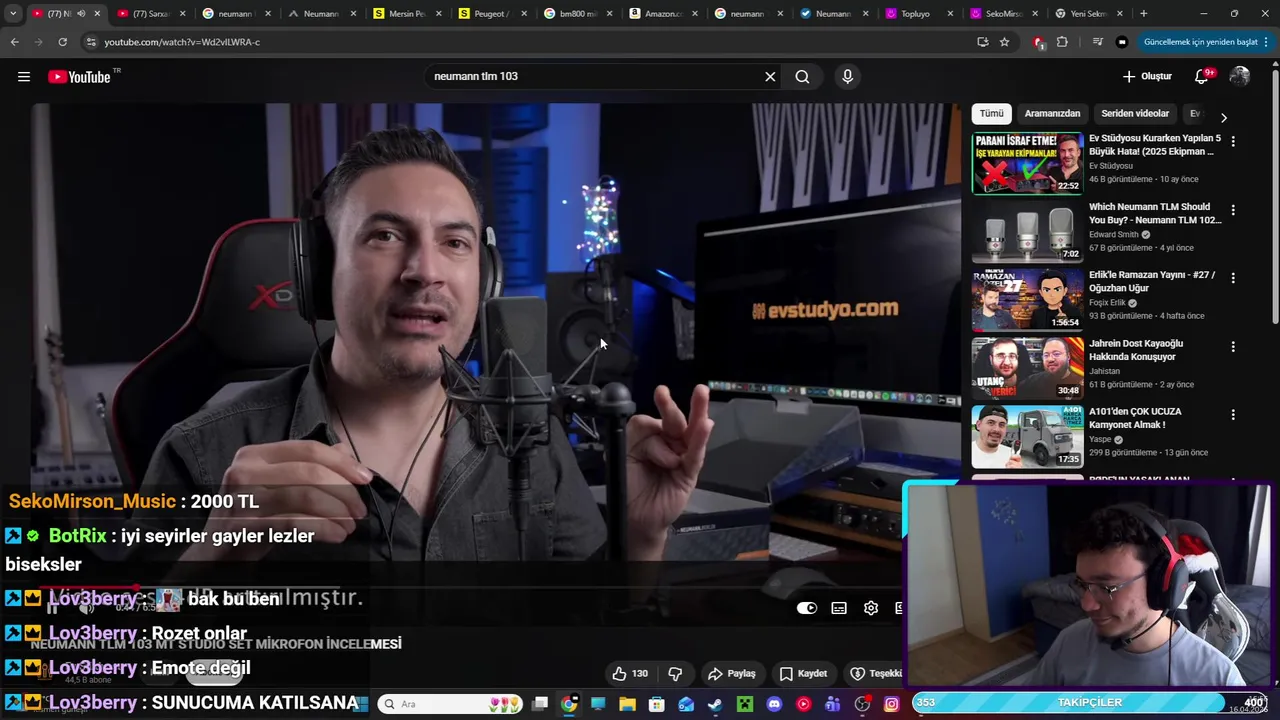Image resolution: width=1280 pixels, height=720 pixels.
Task: Open the Edward Smith channel name
Action: (1114, 235)
